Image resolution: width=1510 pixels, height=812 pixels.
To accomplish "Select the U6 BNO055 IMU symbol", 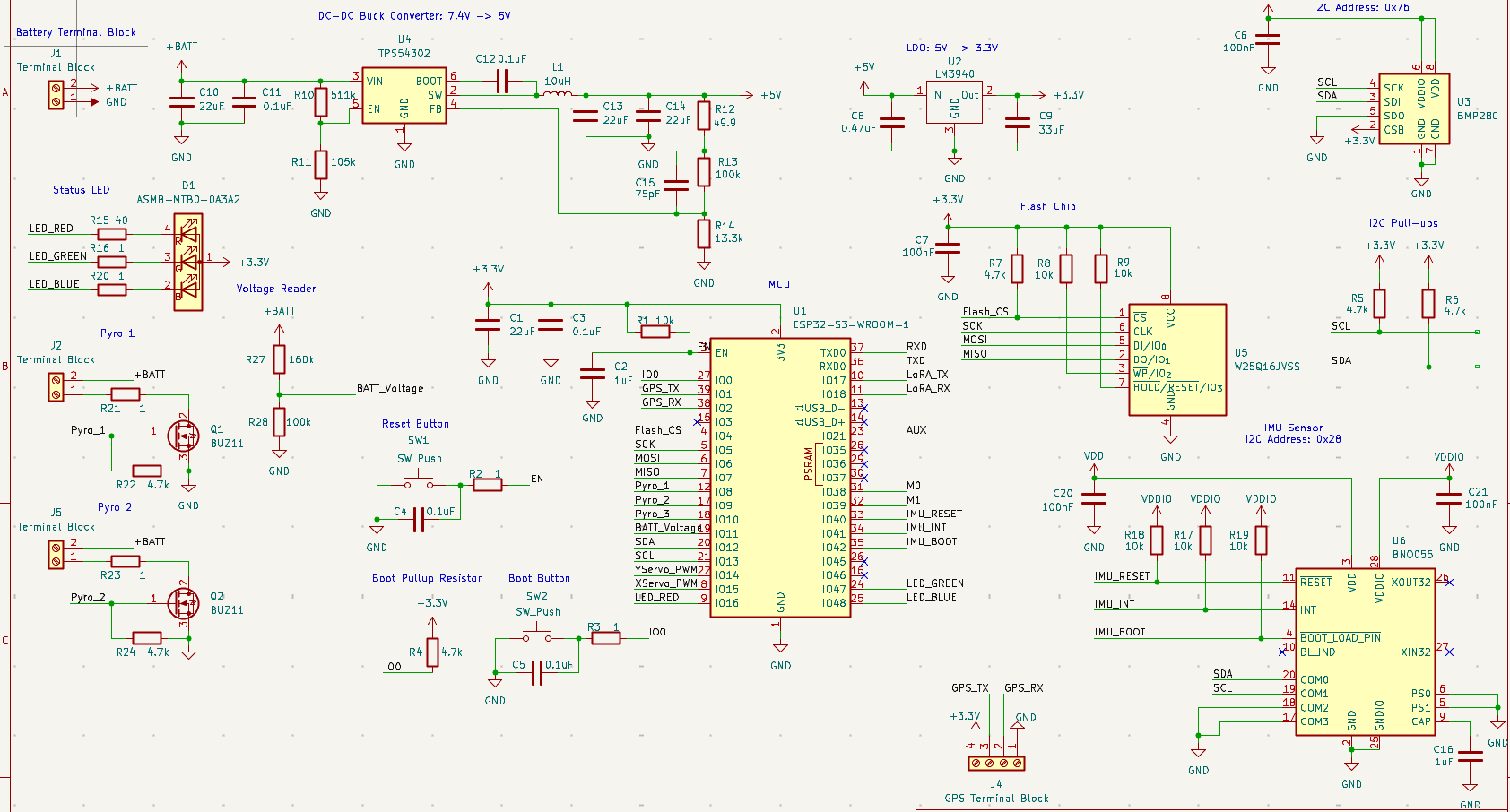I will pos(1365,650).
